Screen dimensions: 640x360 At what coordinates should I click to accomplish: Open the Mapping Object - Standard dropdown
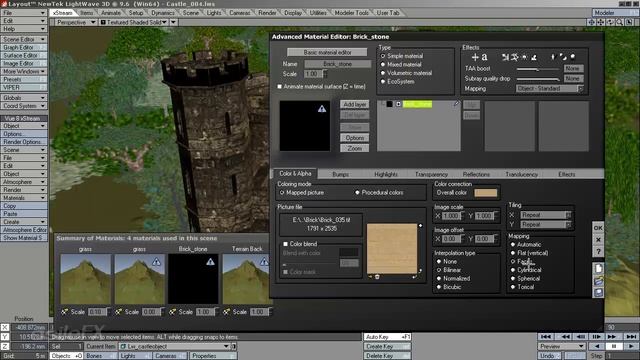pyautogui.click(x=549, y=89)
